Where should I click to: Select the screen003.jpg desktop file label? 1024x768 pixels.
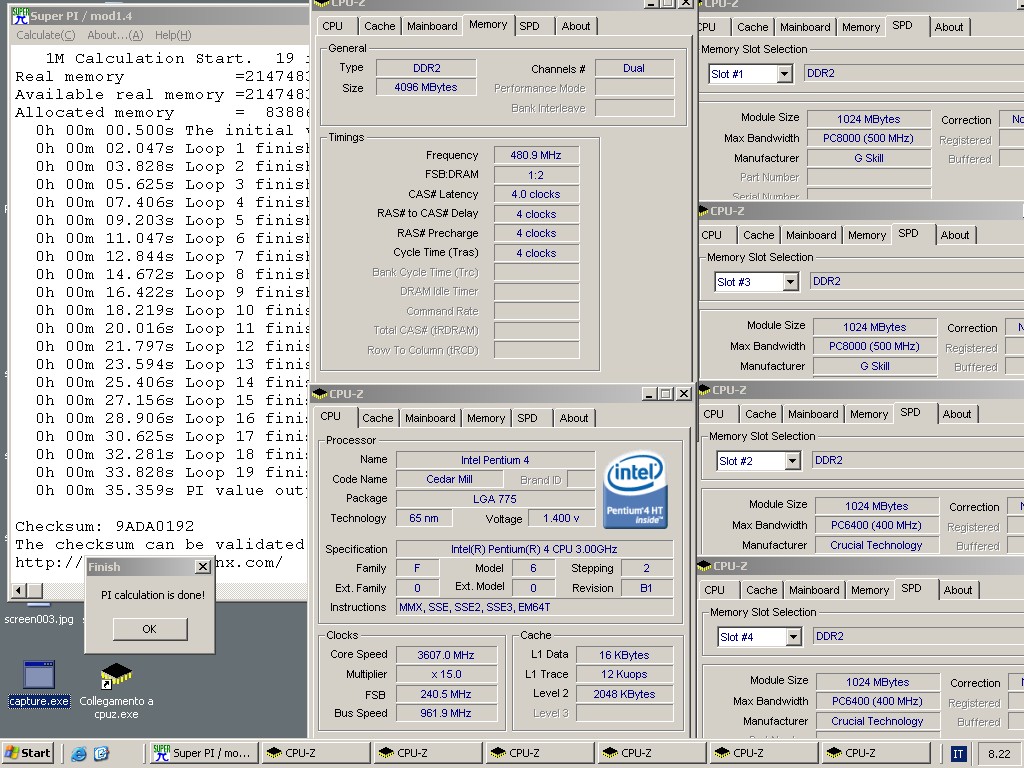39,619
